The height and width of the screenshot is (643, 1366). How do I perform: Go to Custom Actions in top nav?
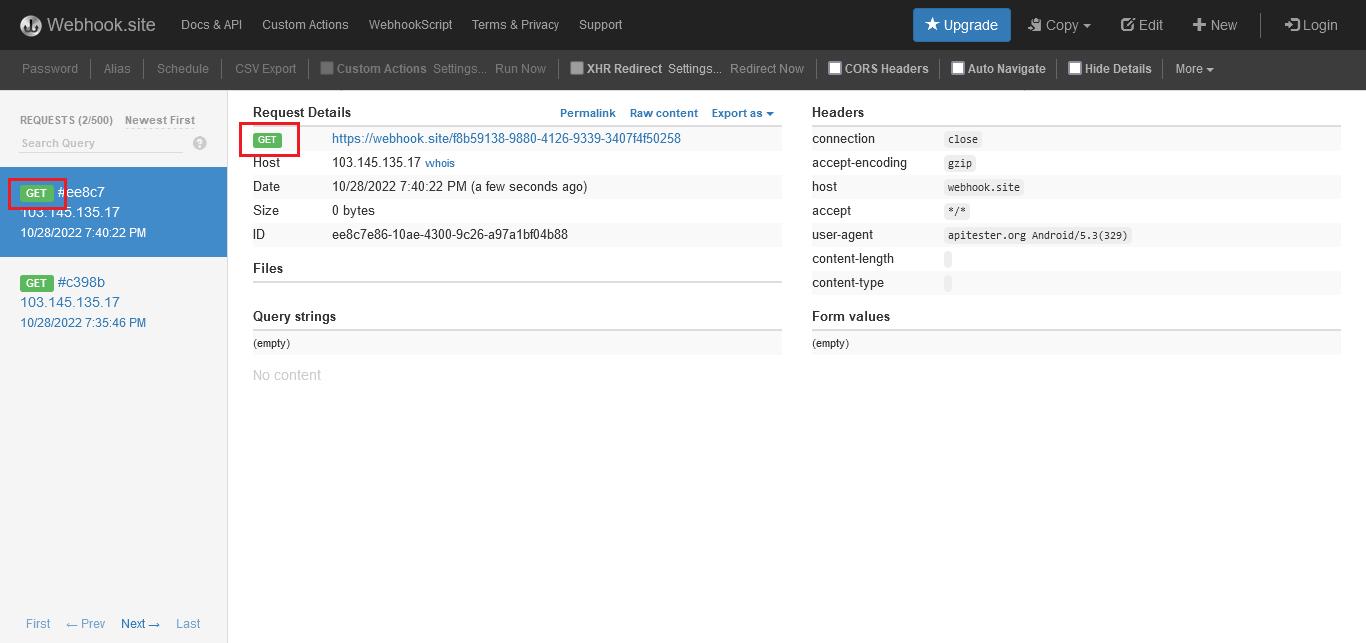tap(305, 25)
